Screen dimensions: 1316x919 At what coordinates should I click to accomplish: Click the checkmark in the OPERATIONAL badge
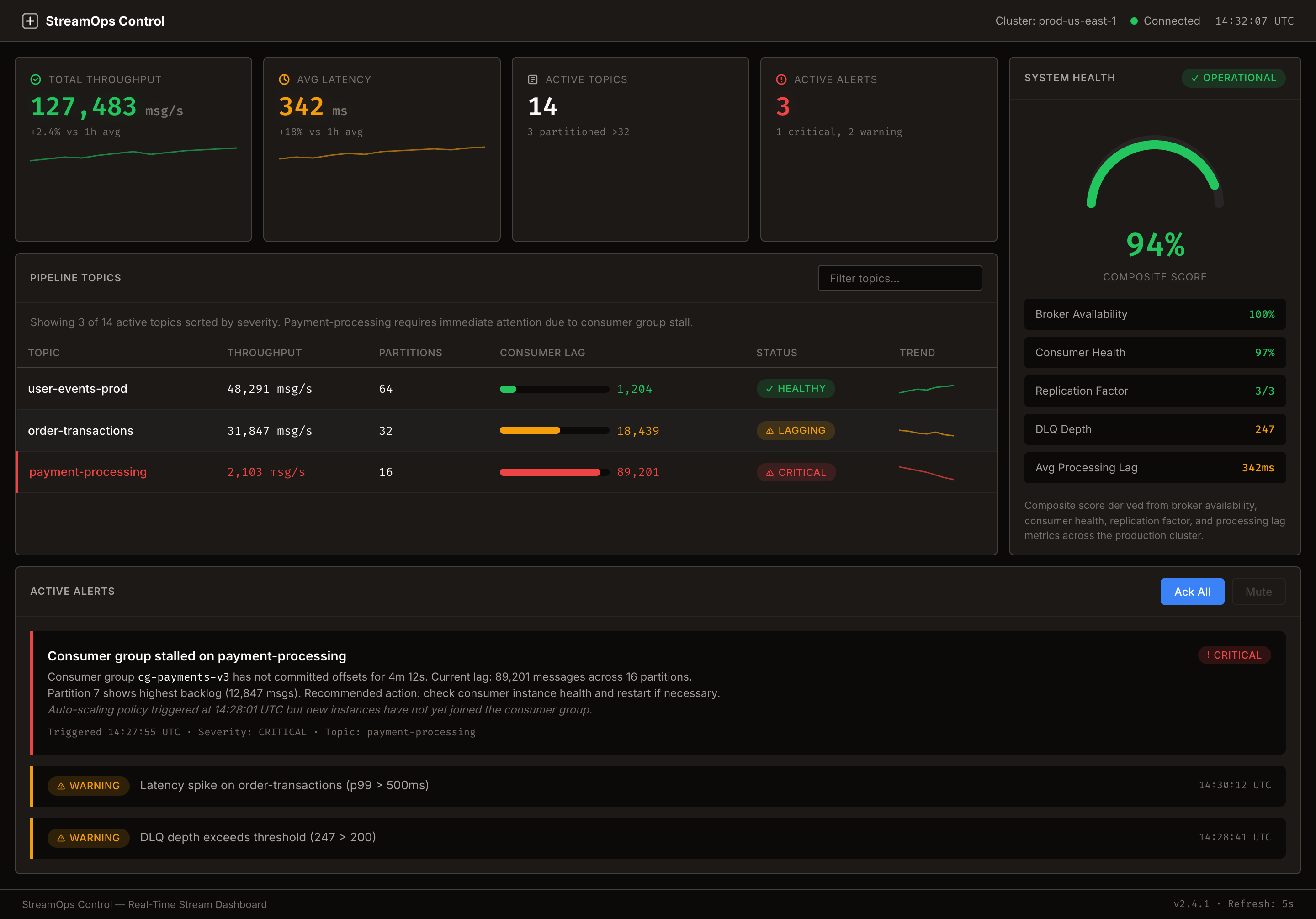click(1196, 78)
